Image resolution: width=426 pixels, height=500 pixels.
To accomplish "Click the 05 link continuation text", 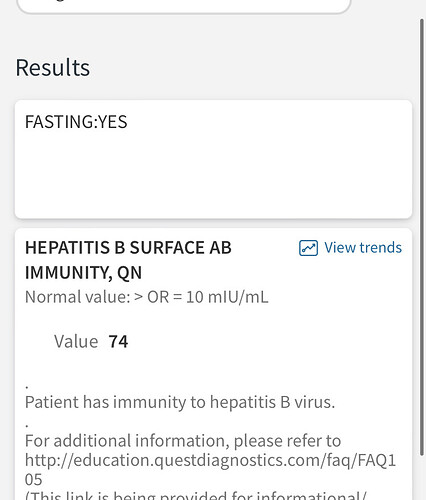I will click(33, 480).
